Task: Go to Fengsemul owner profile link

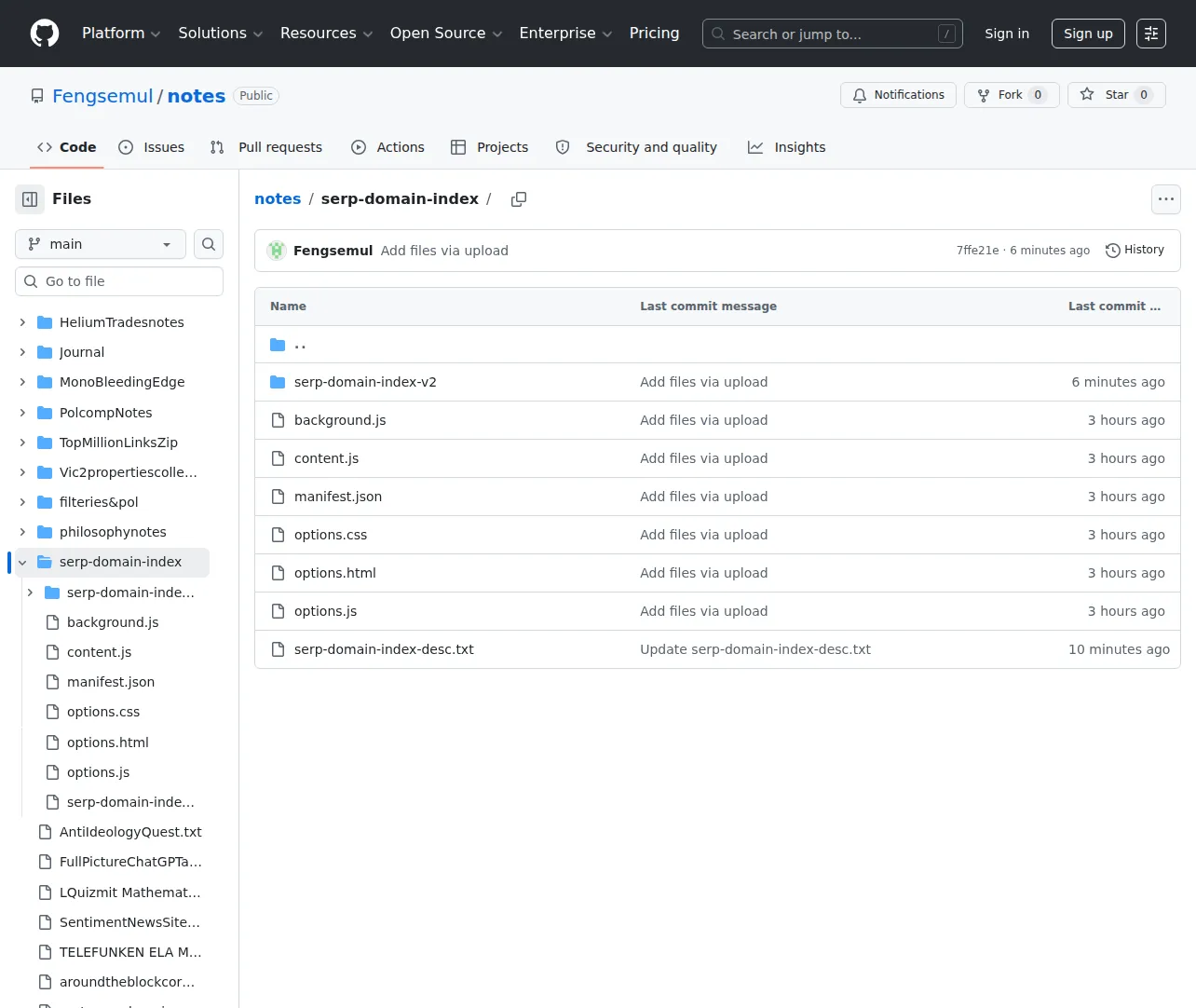Action: point(102,96)
